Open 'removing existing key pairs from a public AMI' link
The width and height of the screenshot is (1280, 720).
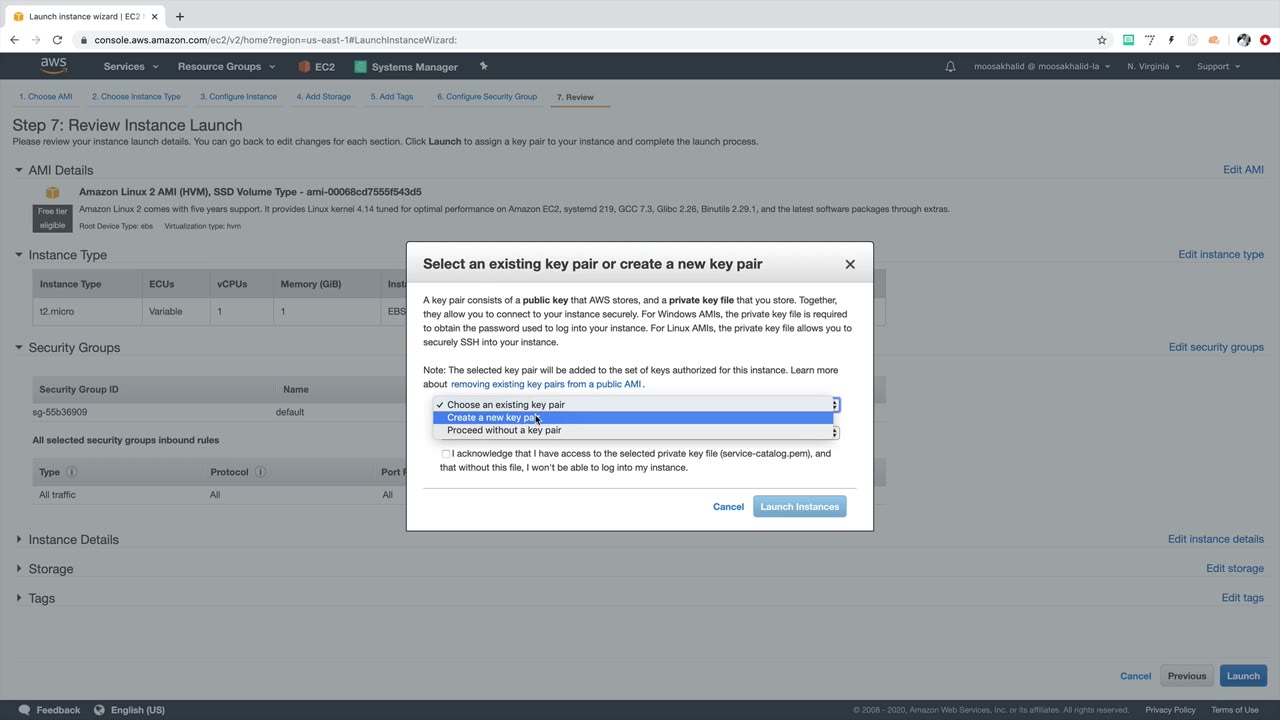pyautogui.click(x=546, y=384)
